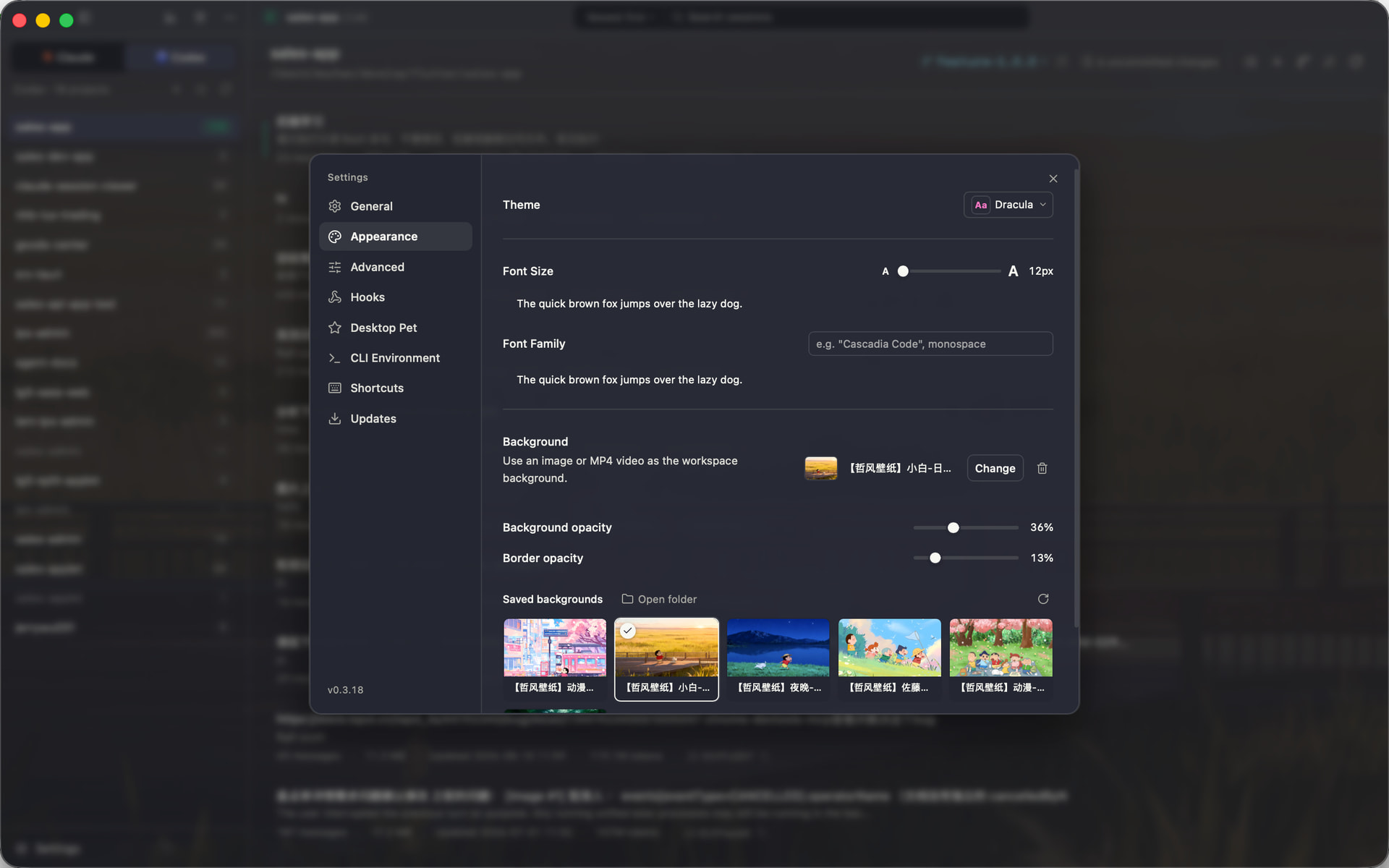This screenshot has width=1389, height=868.
Task: Click the Saved backgrounds heading
Action: (553, 599)
